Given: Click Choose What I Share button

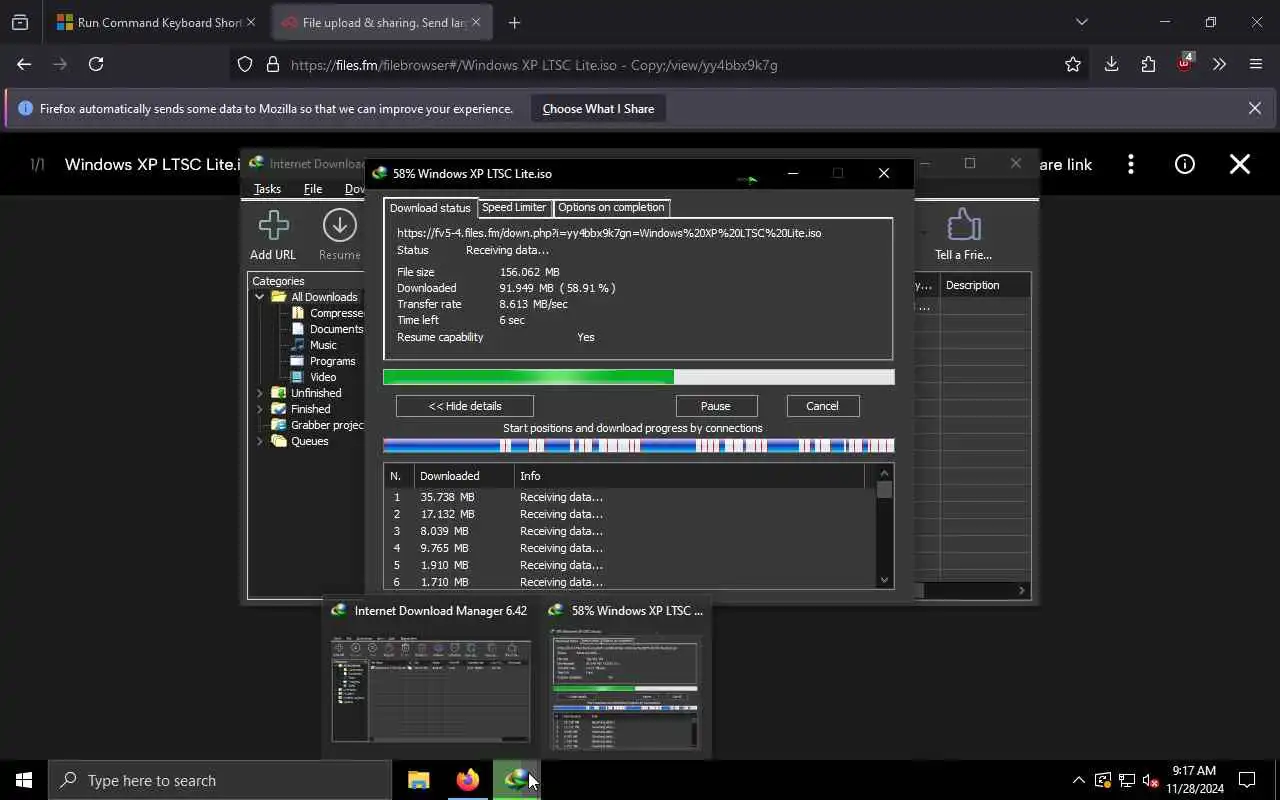Looking at the screenshot, I should (598, 109).
